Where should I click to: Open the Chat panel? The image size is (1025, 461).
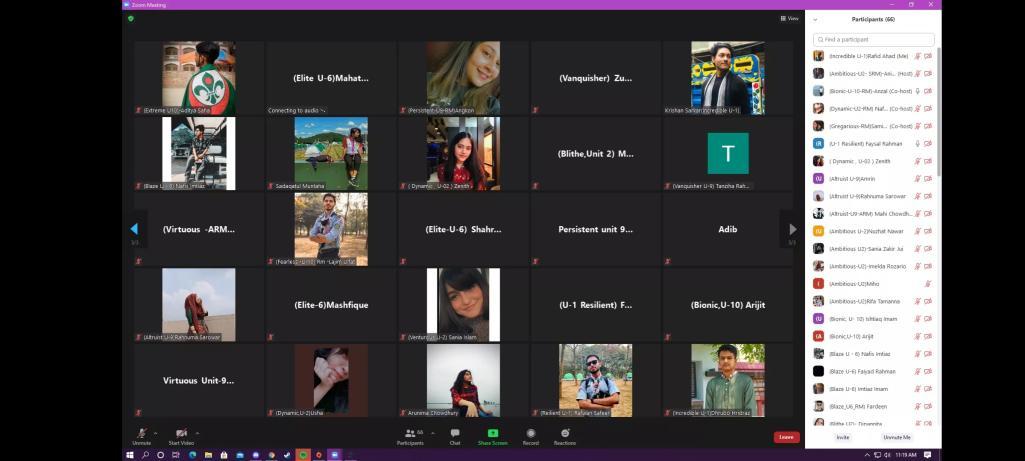455,434
